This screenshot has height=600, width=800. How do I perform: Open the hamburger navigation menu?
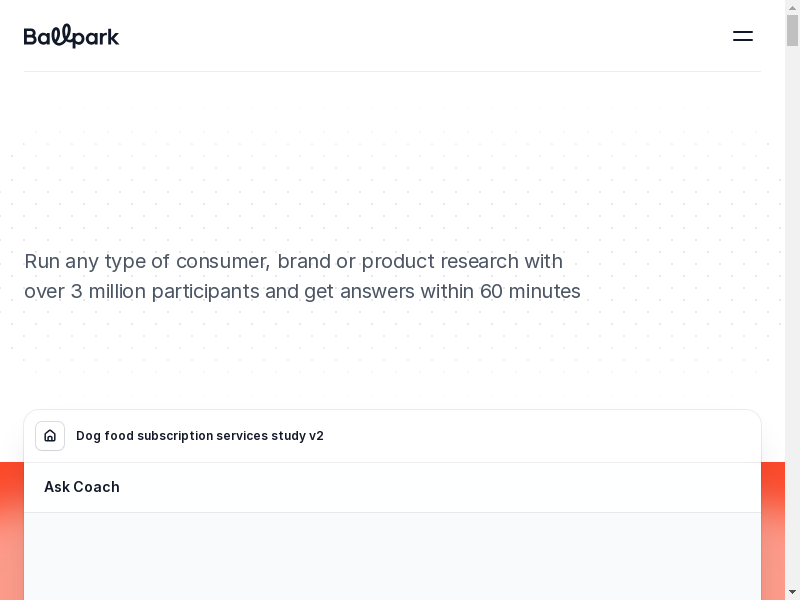742,36
